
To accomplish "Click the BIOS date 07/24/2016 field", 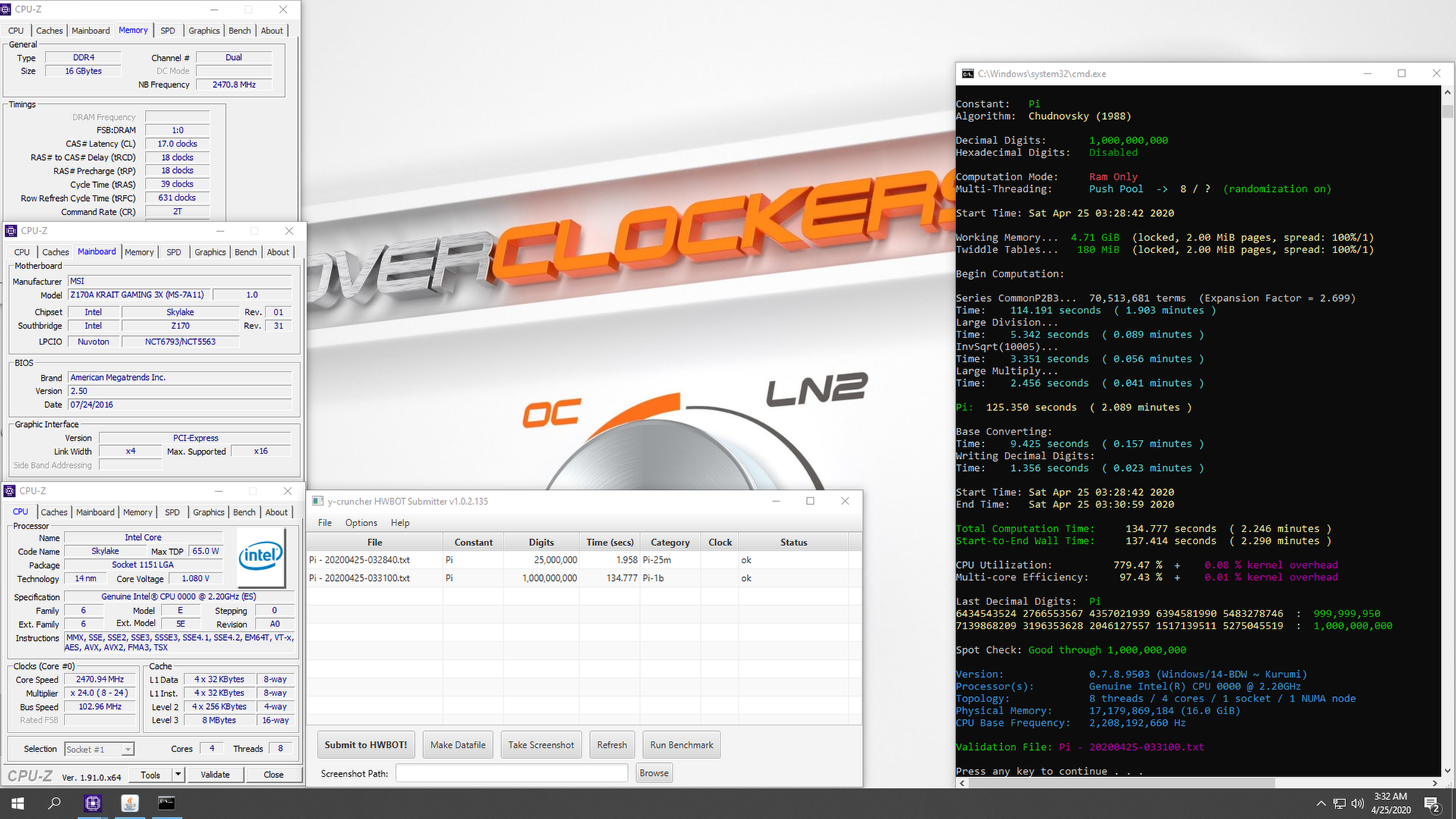I will click(x=180, y=405).
